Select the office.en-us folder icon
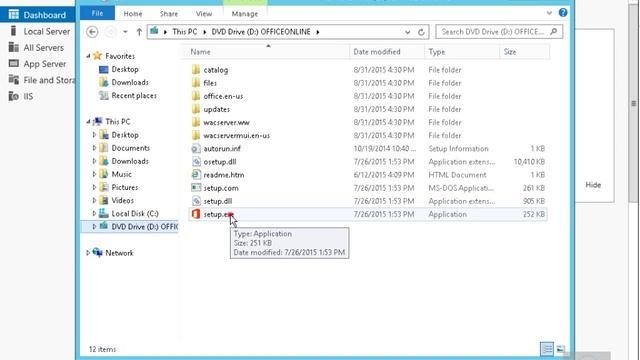Viewport: 640px width, 360px height. point(196,96)
